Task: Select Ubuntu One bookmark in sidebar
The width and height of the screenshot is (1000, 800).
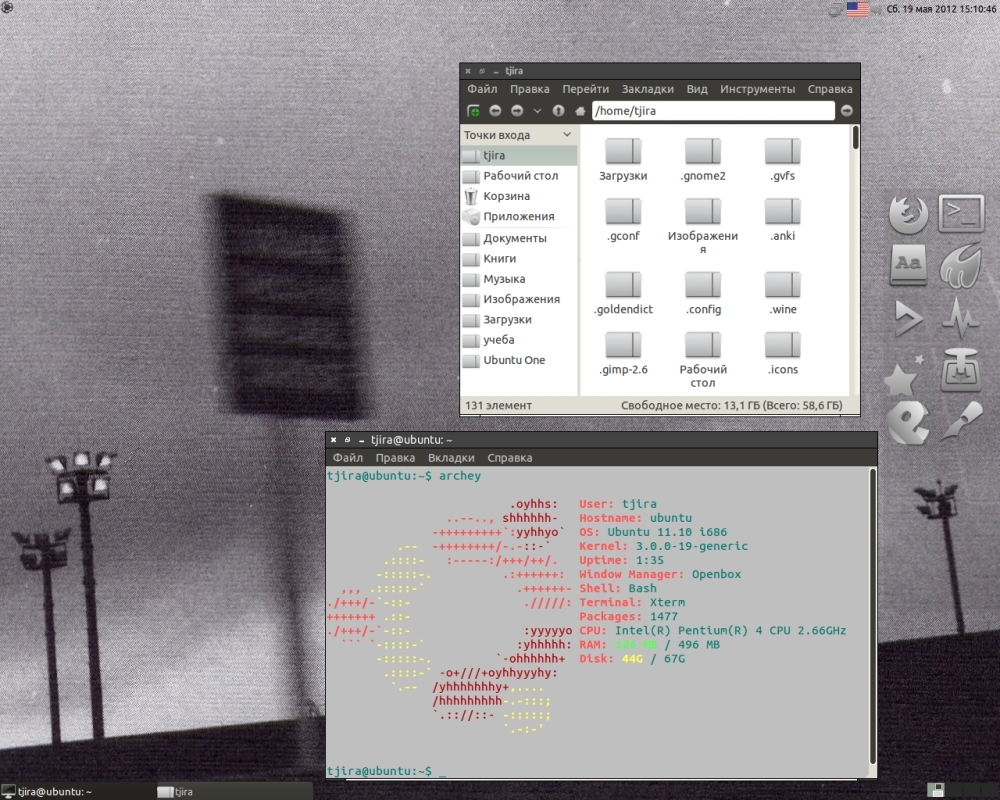Action: coord(518,360)
